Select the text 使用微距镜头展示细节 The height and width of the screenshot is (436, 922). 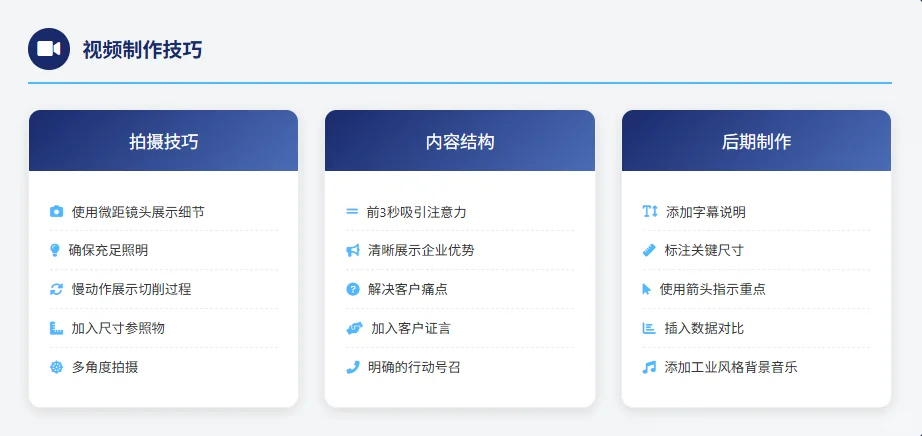[x=138, y=212]
